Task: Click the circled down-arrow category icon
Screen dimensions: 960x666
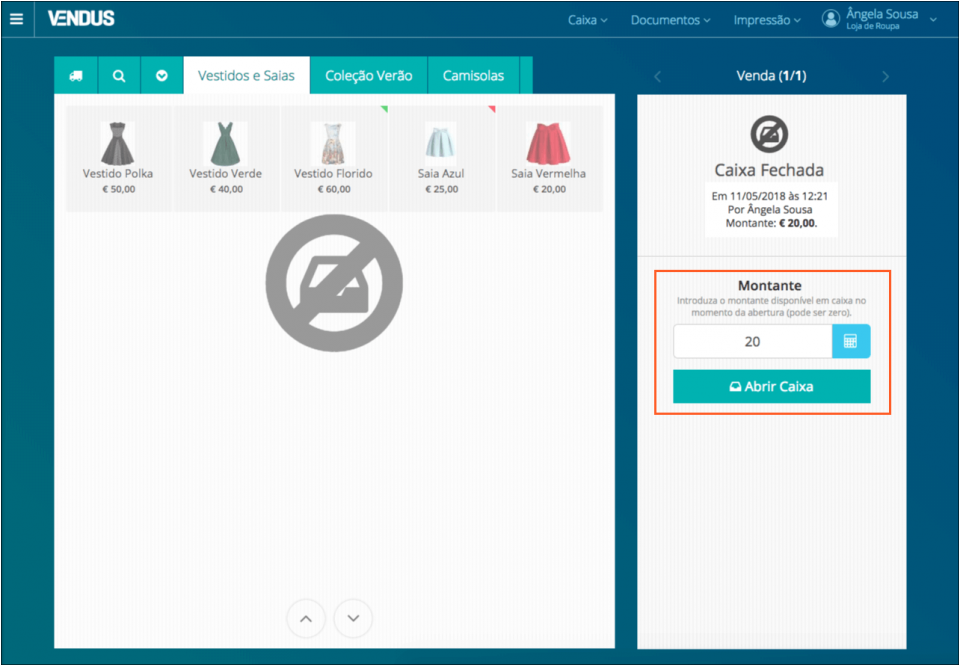Action: coord(162,76)
